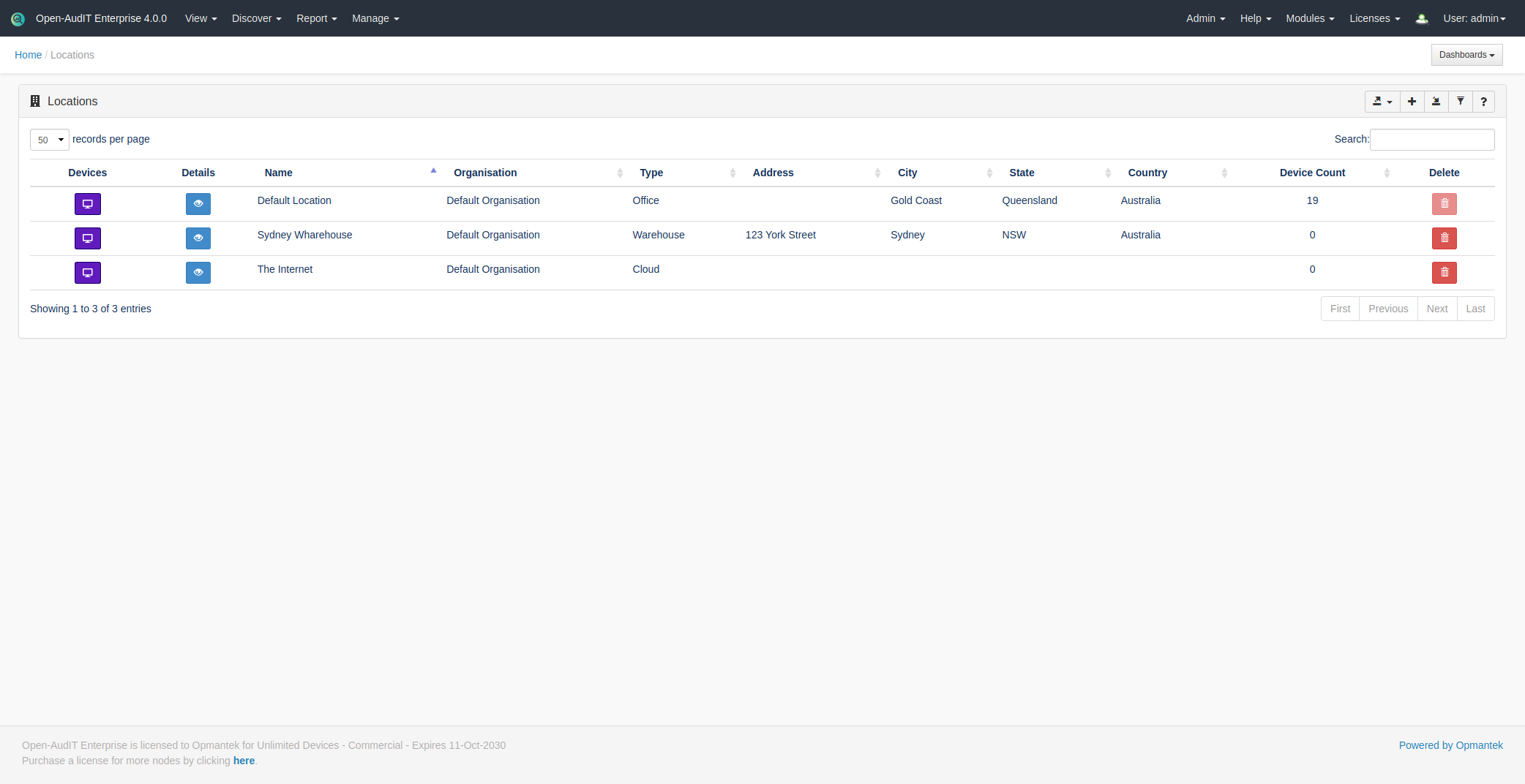The image size is (1525, 784).
Task: Delete The Internet location
Action: pos(1444,273)
